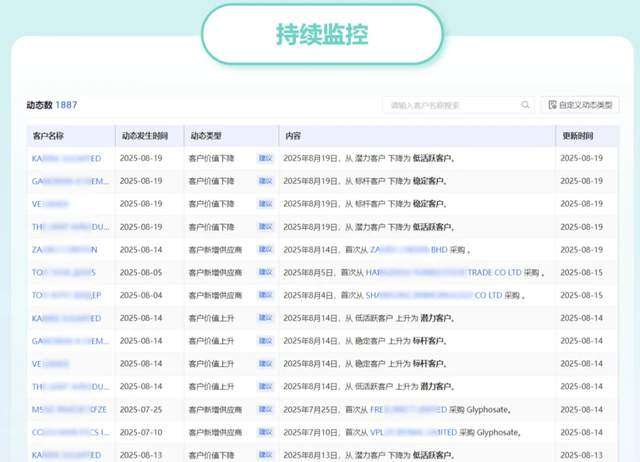Open customer ZA…N link in the first column

pos(64,250)
